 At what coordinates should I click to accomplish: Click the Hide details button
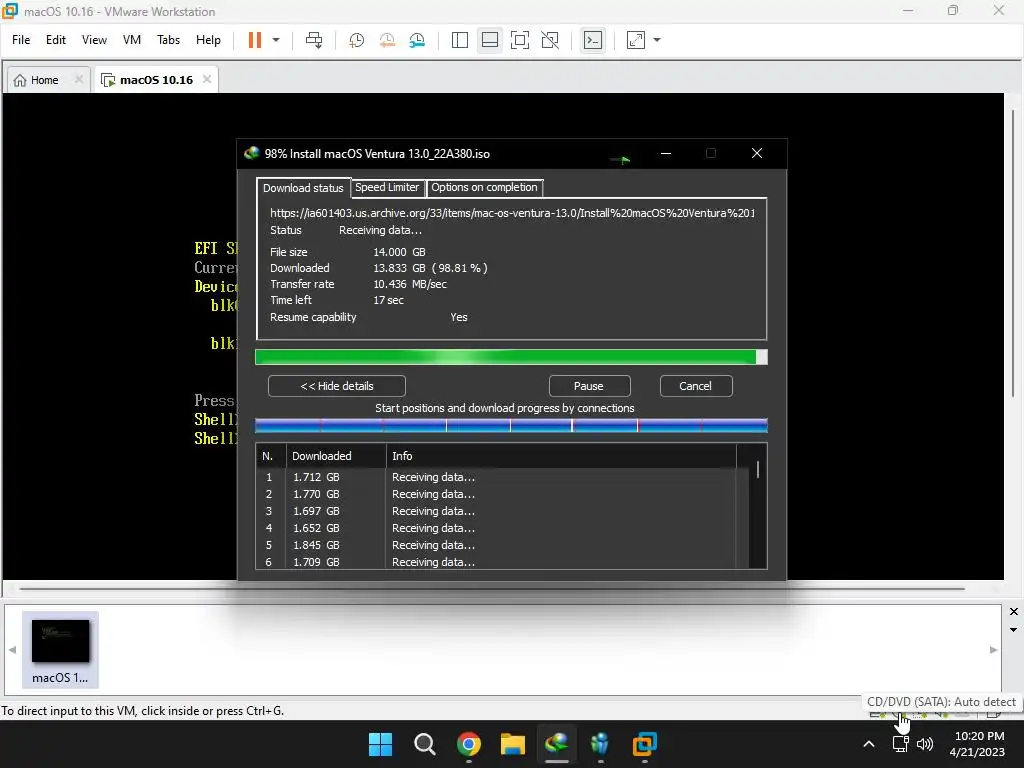(336, 386)
